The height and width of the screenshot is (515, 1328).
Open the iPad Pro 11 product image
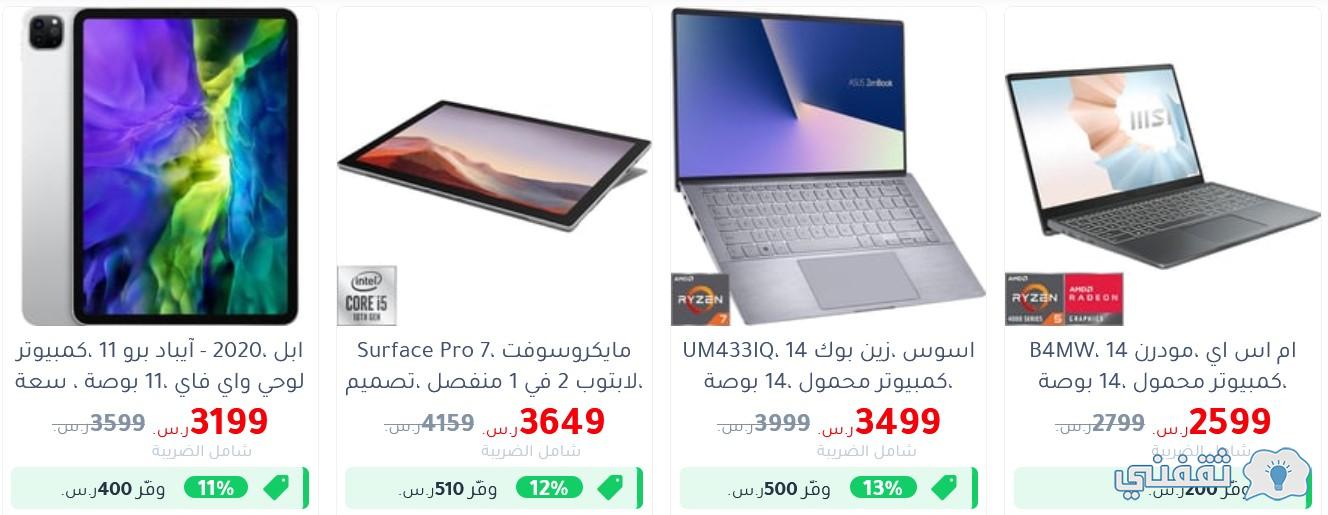[161, 166]
